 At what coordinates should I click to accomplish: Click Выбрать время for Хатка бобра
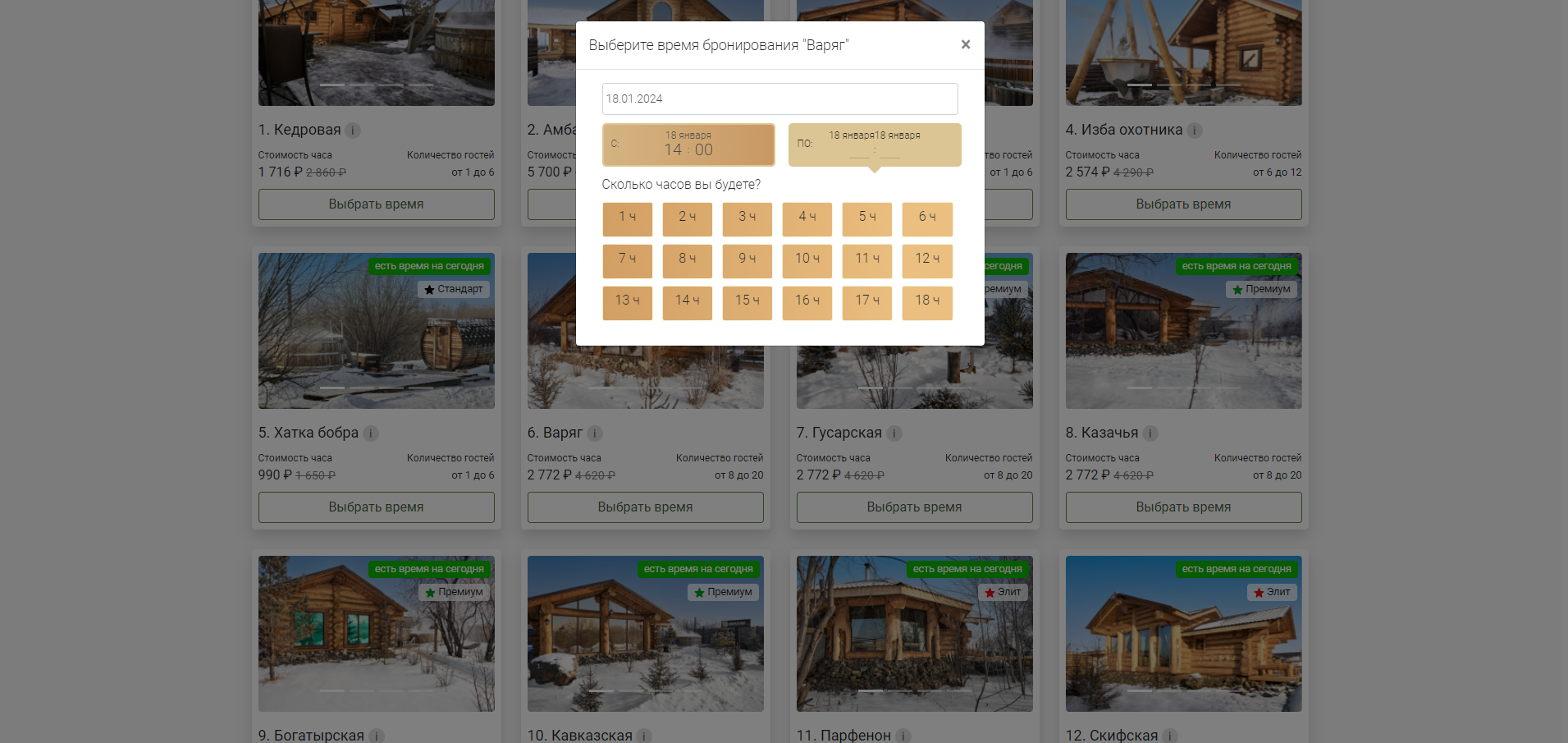tap(377, 507)
